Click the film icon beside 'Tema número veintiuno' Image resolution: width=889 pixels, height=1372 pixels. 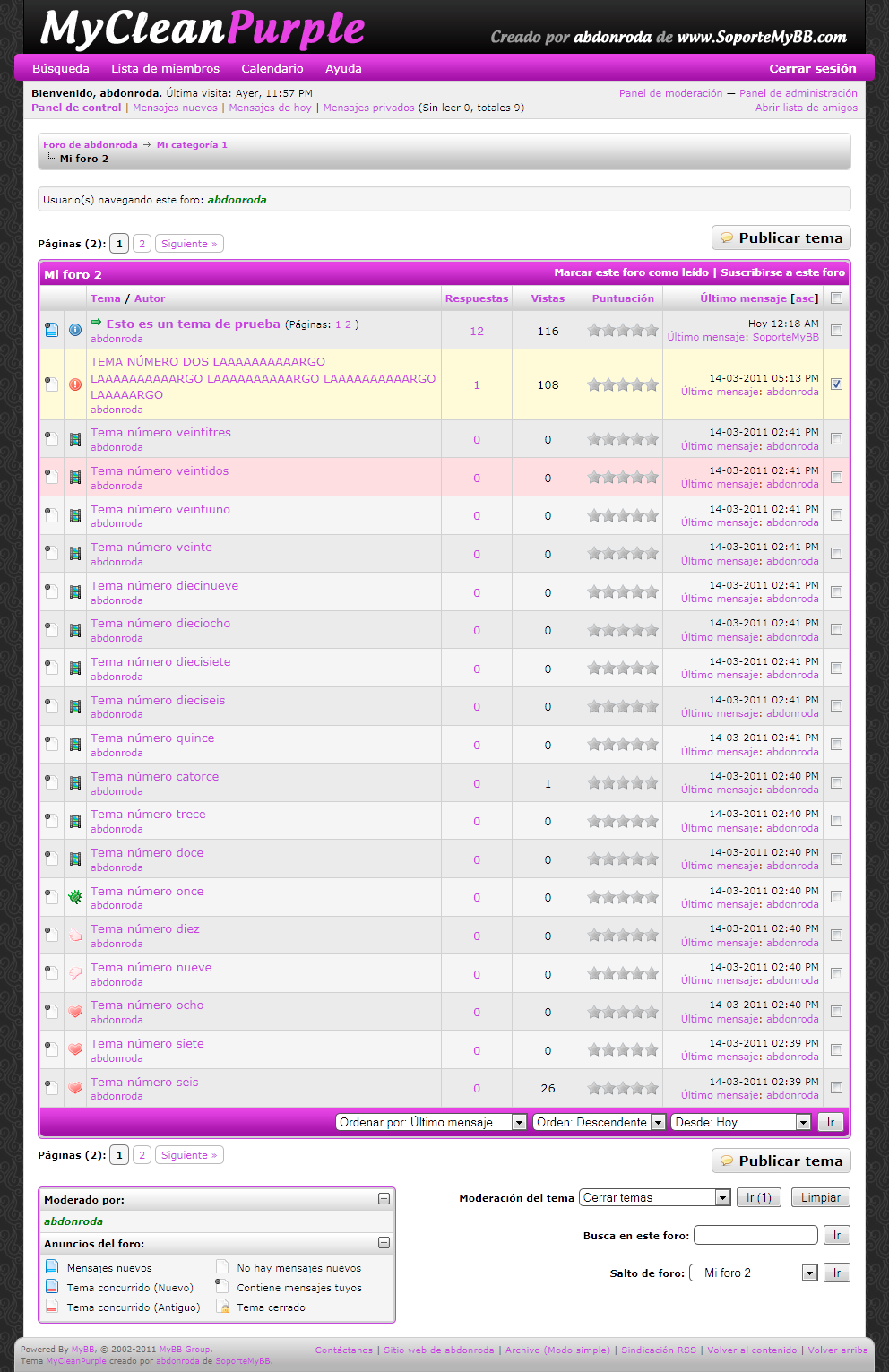coord(75,515)
